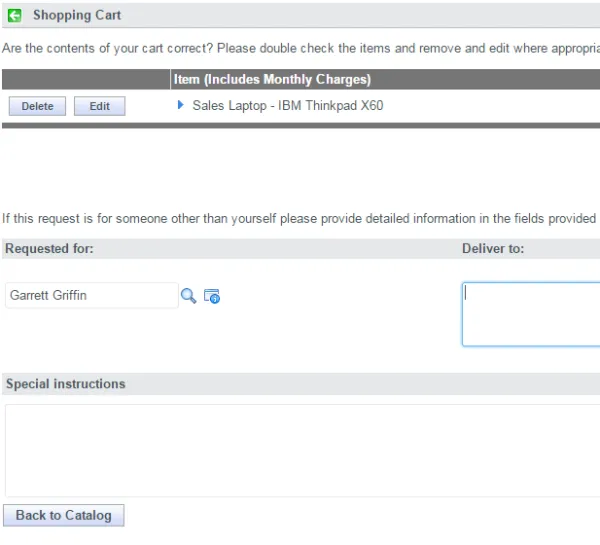
Task: Click the Special instructions section header
Action: point(66,384)
